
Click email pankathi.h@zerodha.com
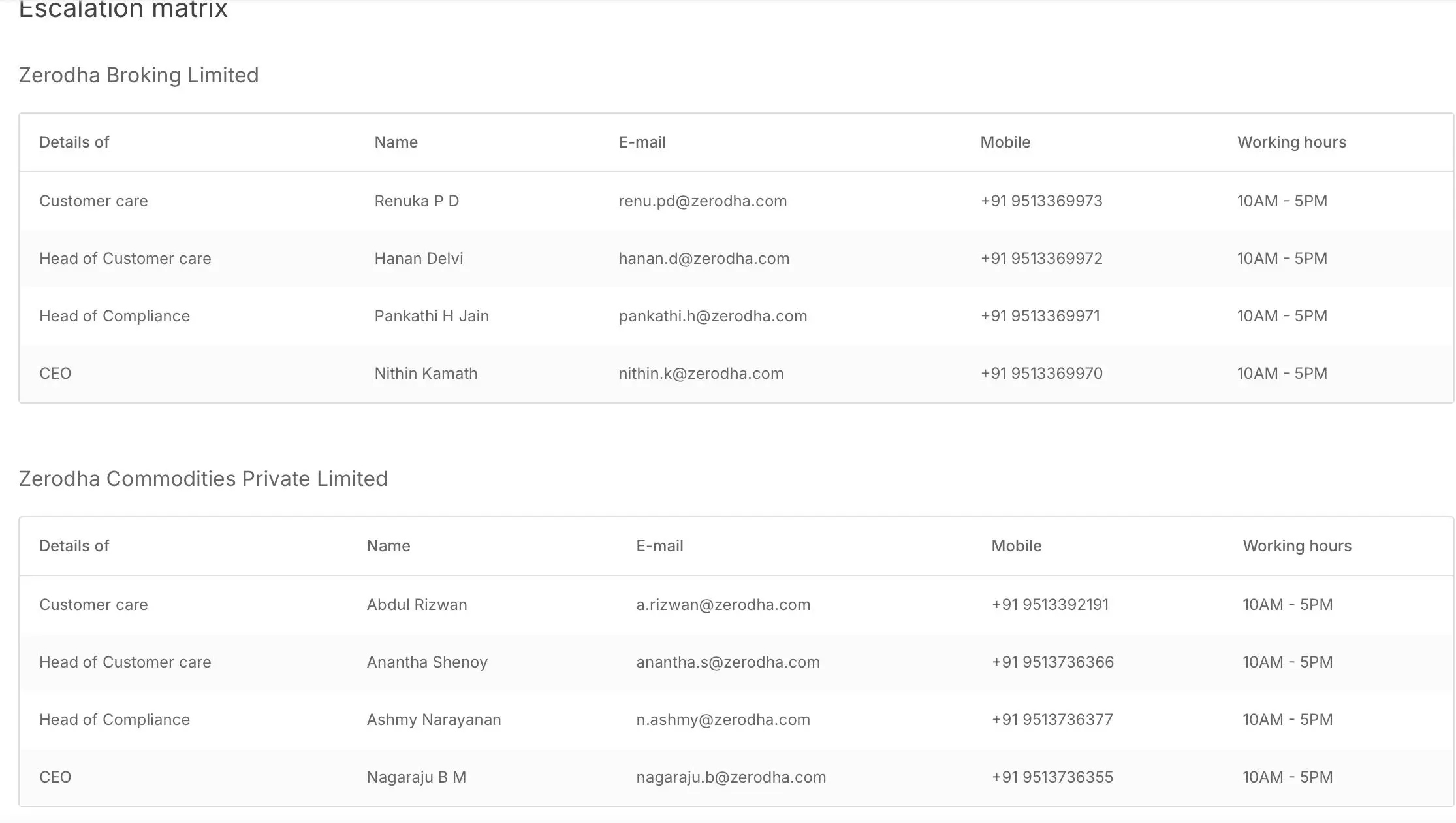point(713,316)
